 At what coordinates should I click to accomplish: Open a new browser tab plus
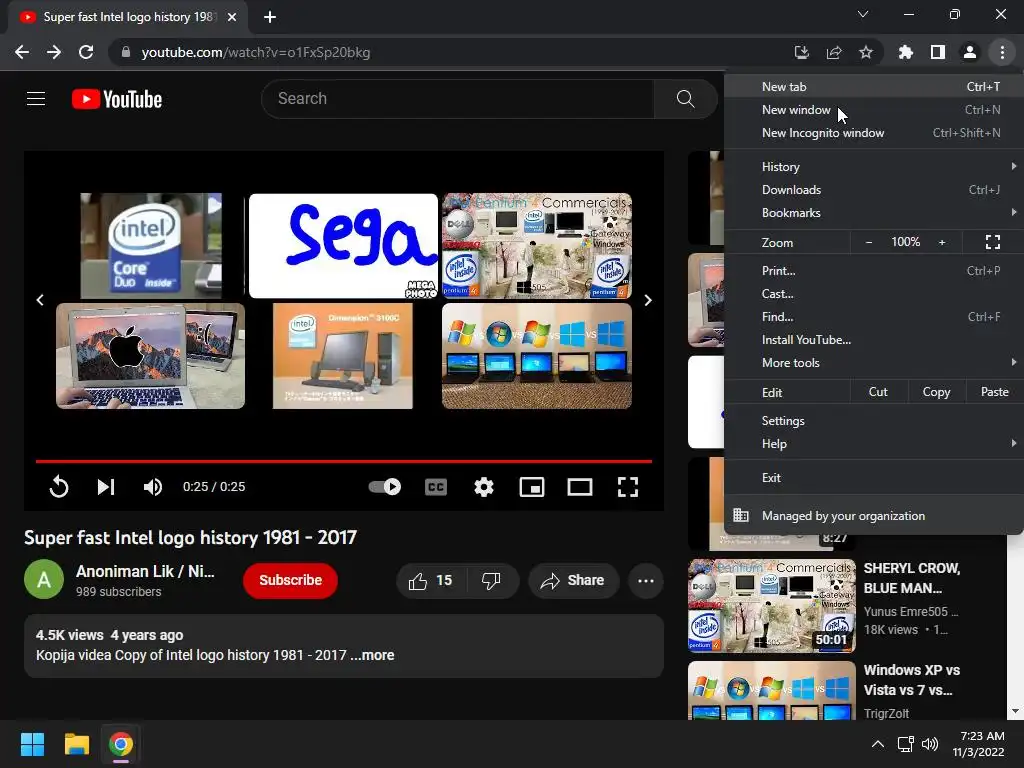(270, 17)
